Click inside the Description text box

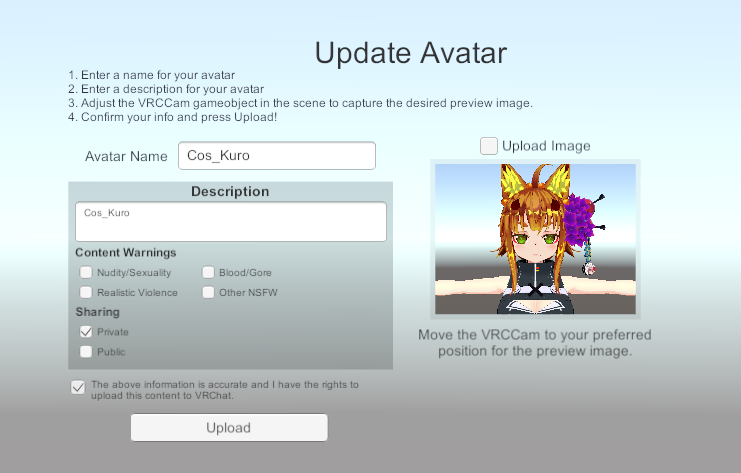click(x=230, y=222)
